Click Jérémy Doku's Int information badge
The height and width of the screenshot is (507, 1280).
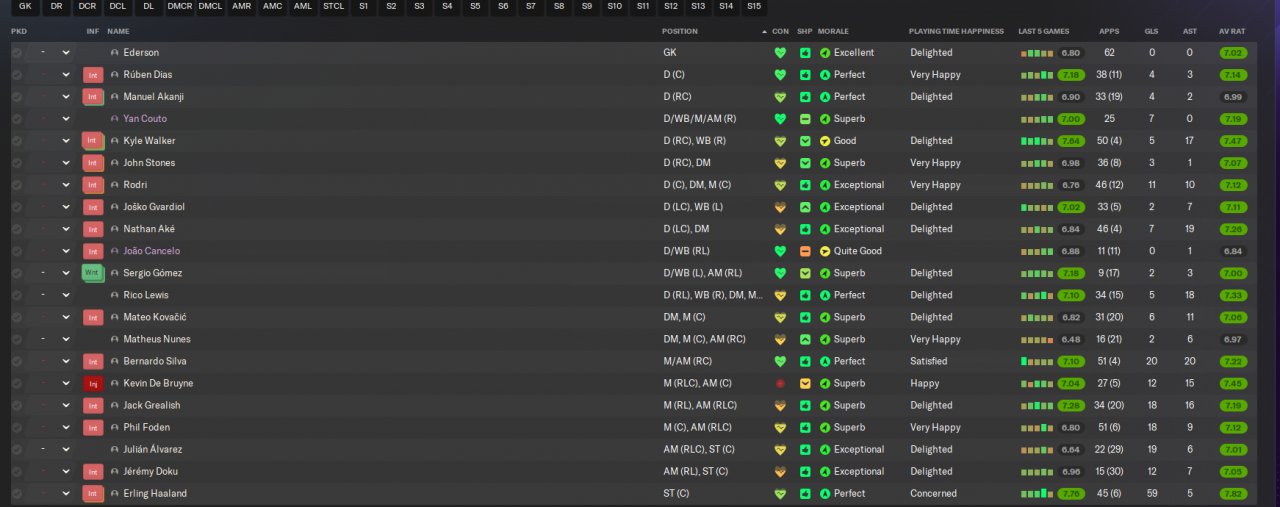click(93, 471)
